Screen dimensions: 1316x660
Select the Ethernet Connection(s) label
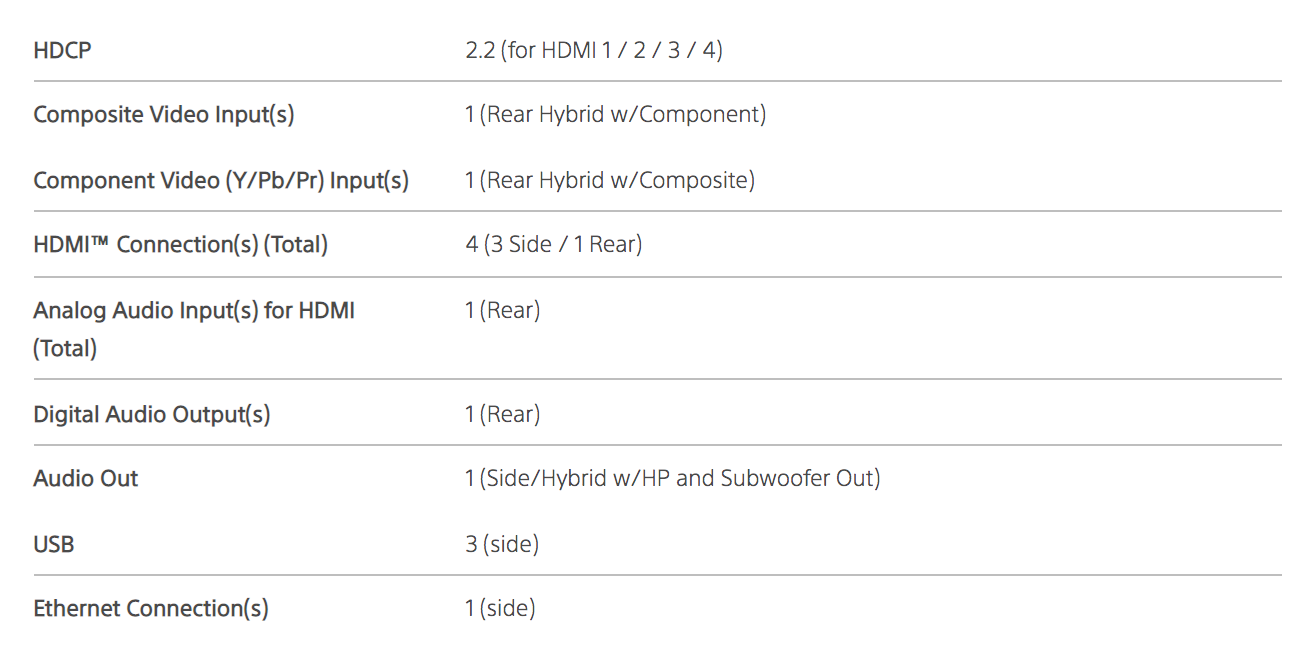150,608
